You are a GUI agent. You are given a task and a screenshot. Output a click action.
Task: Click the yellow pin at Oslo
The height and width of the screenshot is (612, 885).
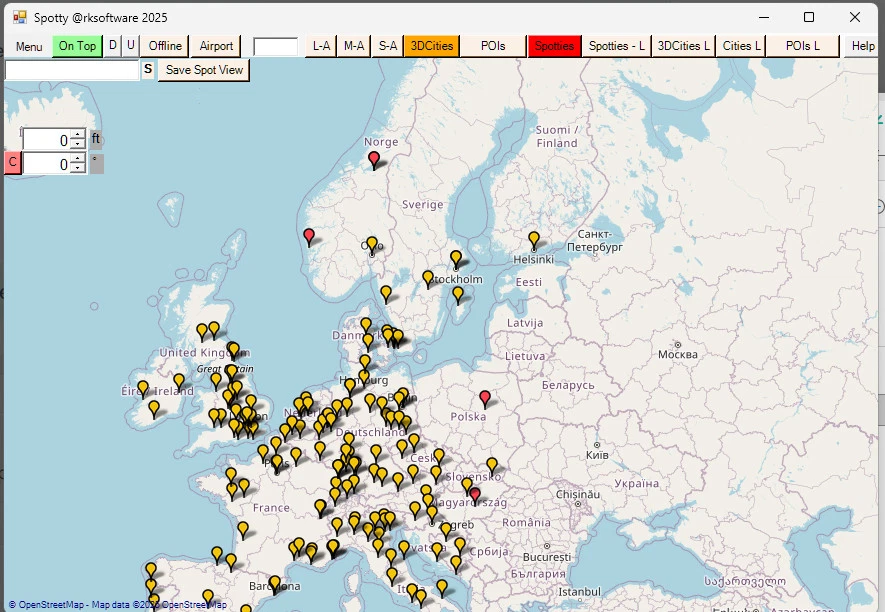tap(370, 243)
